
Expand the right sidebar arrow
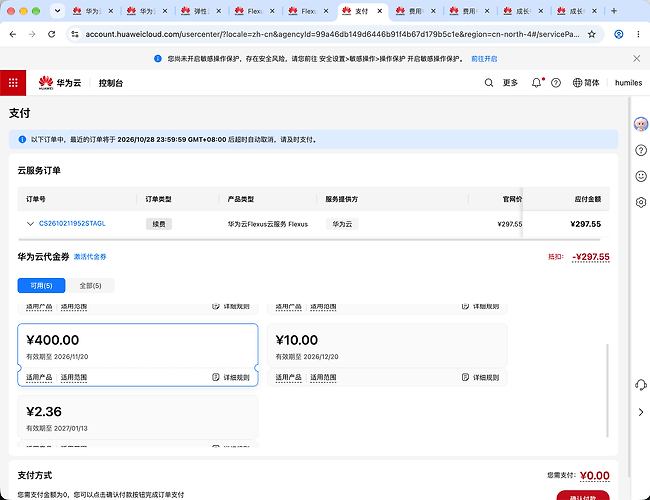(641, 412)
